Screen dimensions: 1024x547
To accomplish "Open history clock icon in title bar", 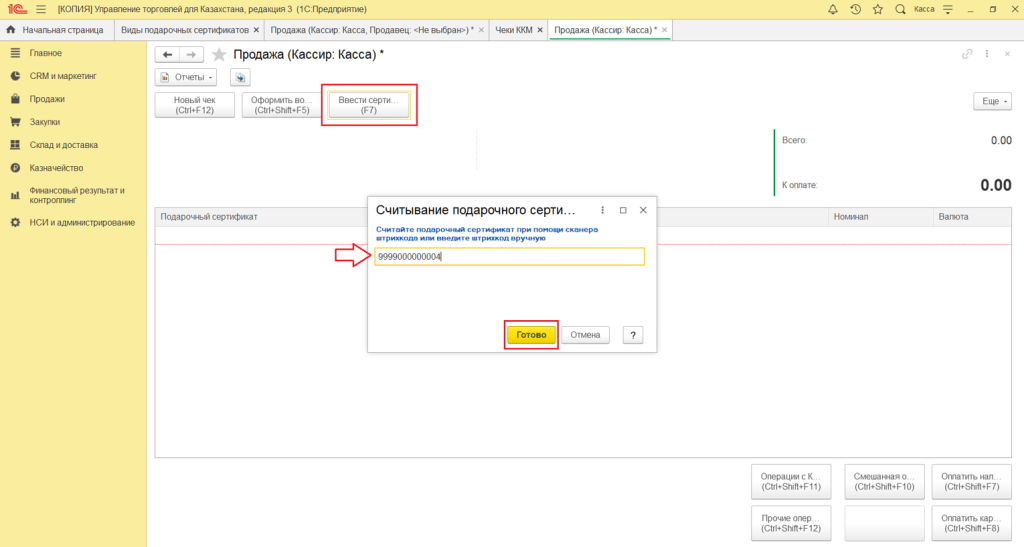I will (856, 9).
